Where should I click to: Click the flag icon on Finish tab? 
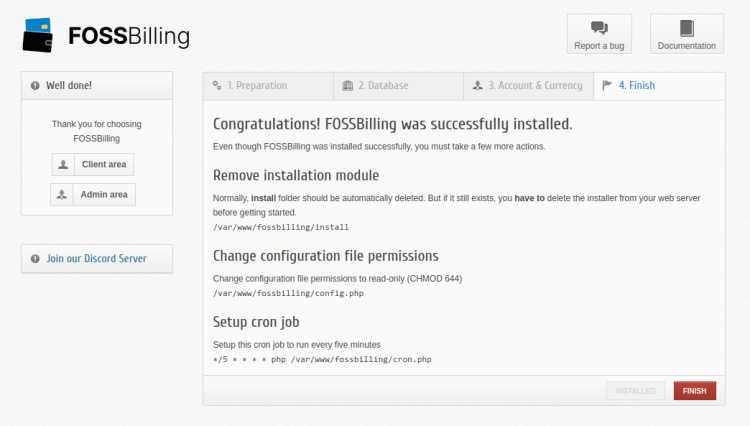click(607, 86)
